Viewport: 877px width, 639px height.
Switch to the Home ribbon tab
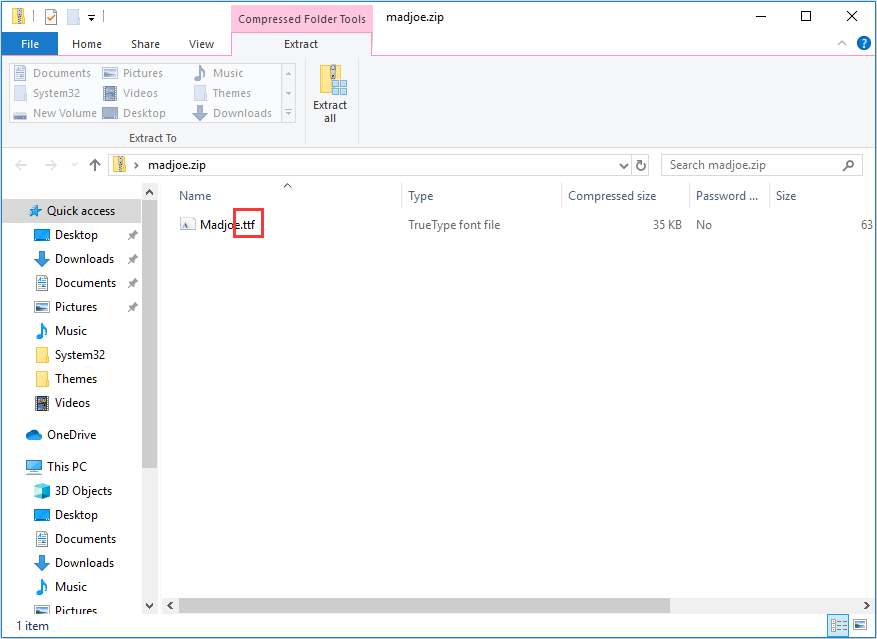pyautogui.click(x=87, y=44)
